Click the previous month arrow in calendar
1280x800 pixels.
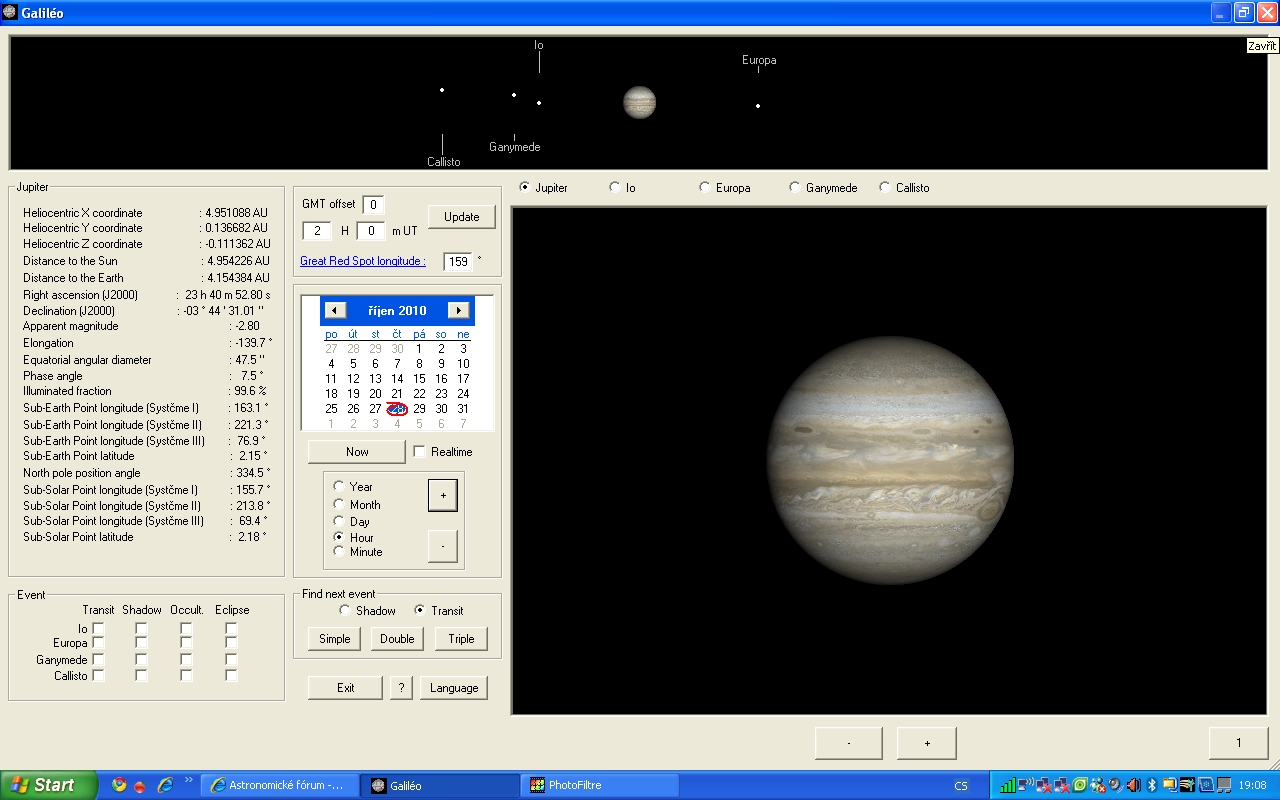coord(336,311)
